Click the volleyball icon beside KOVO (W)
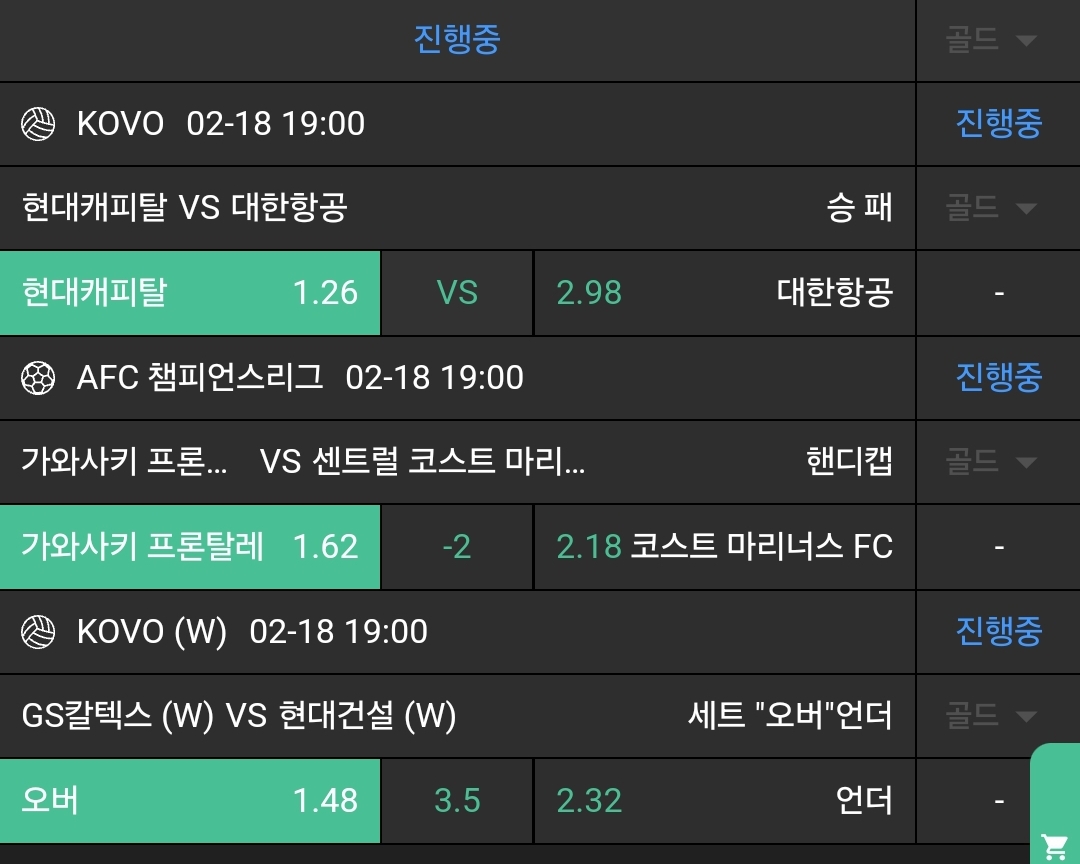Image resolution: width=1080 pixels, height=864 pixels. point(38,632)
